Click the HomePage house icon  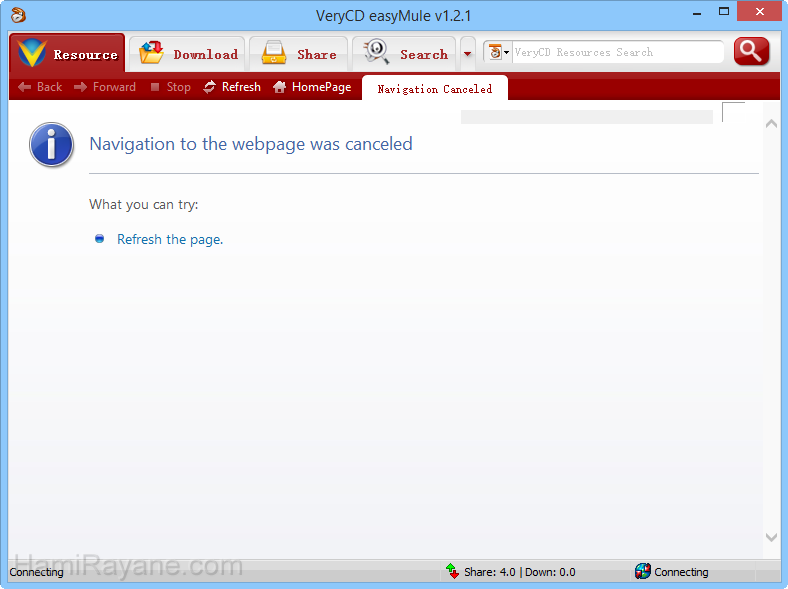279,87
